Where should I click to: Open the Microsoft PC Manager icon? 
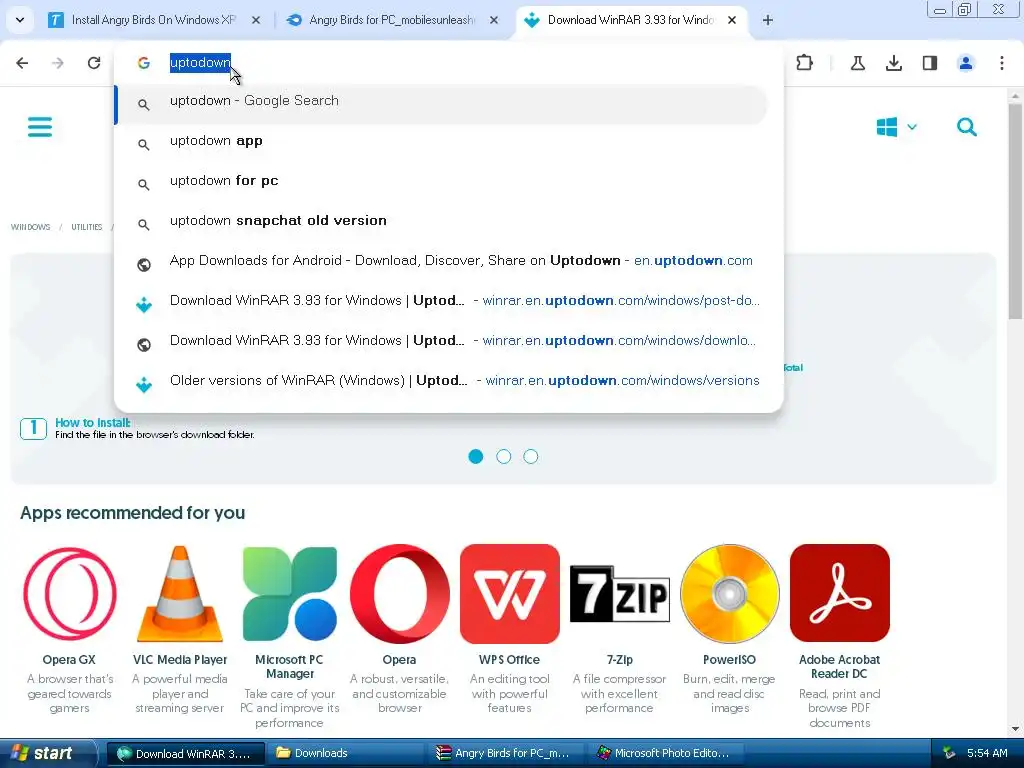290,594
